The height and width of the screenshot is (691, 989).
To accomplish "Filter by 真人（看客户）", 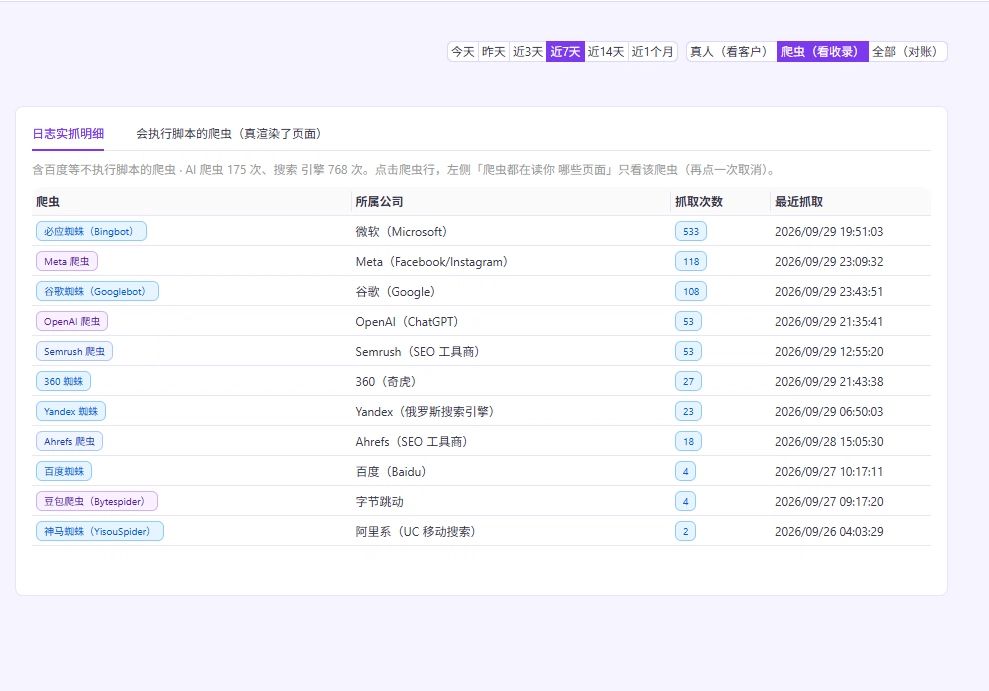I will click(732, 52).
